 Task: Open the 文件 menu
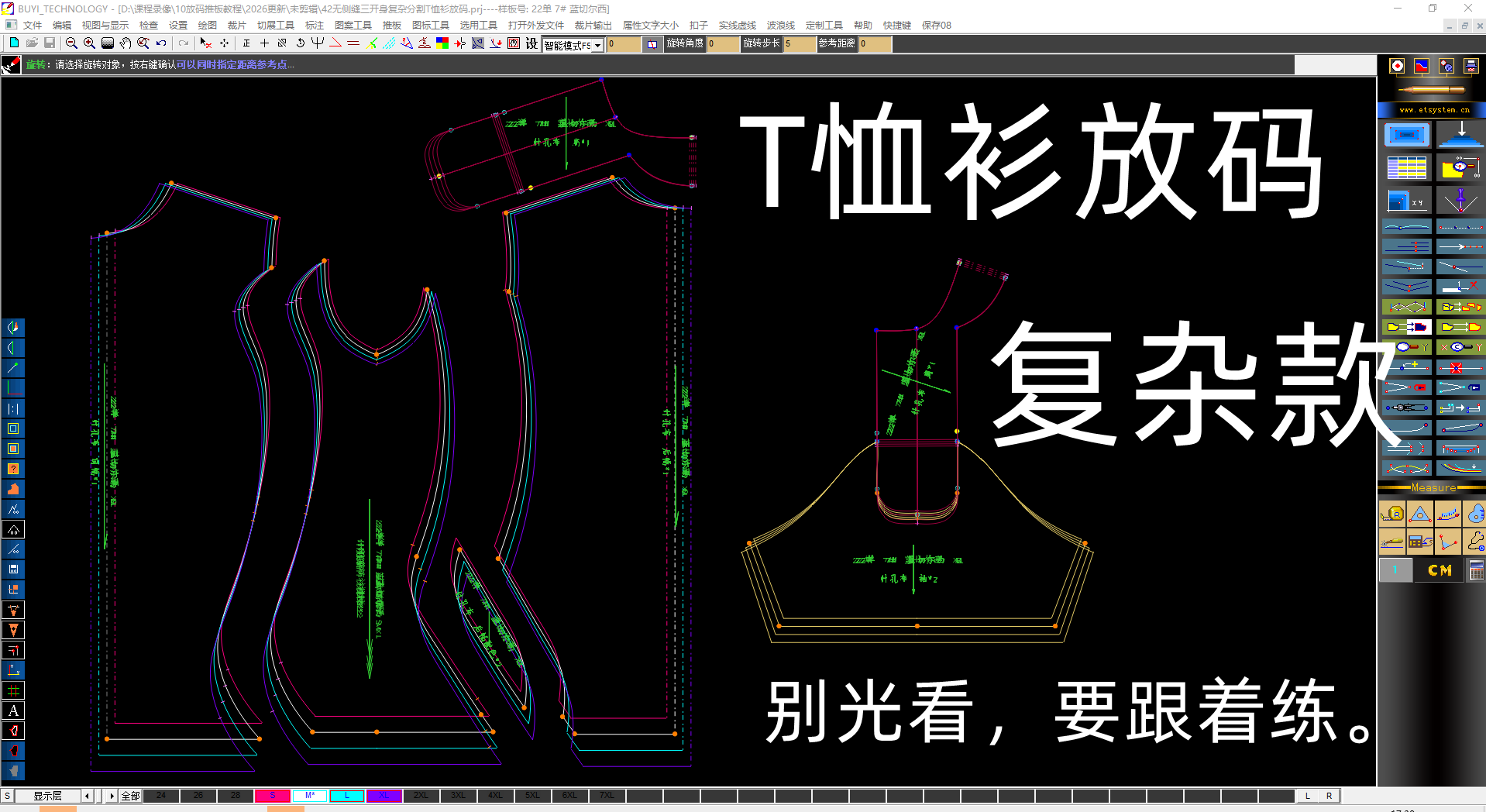(x=33, y=26)
